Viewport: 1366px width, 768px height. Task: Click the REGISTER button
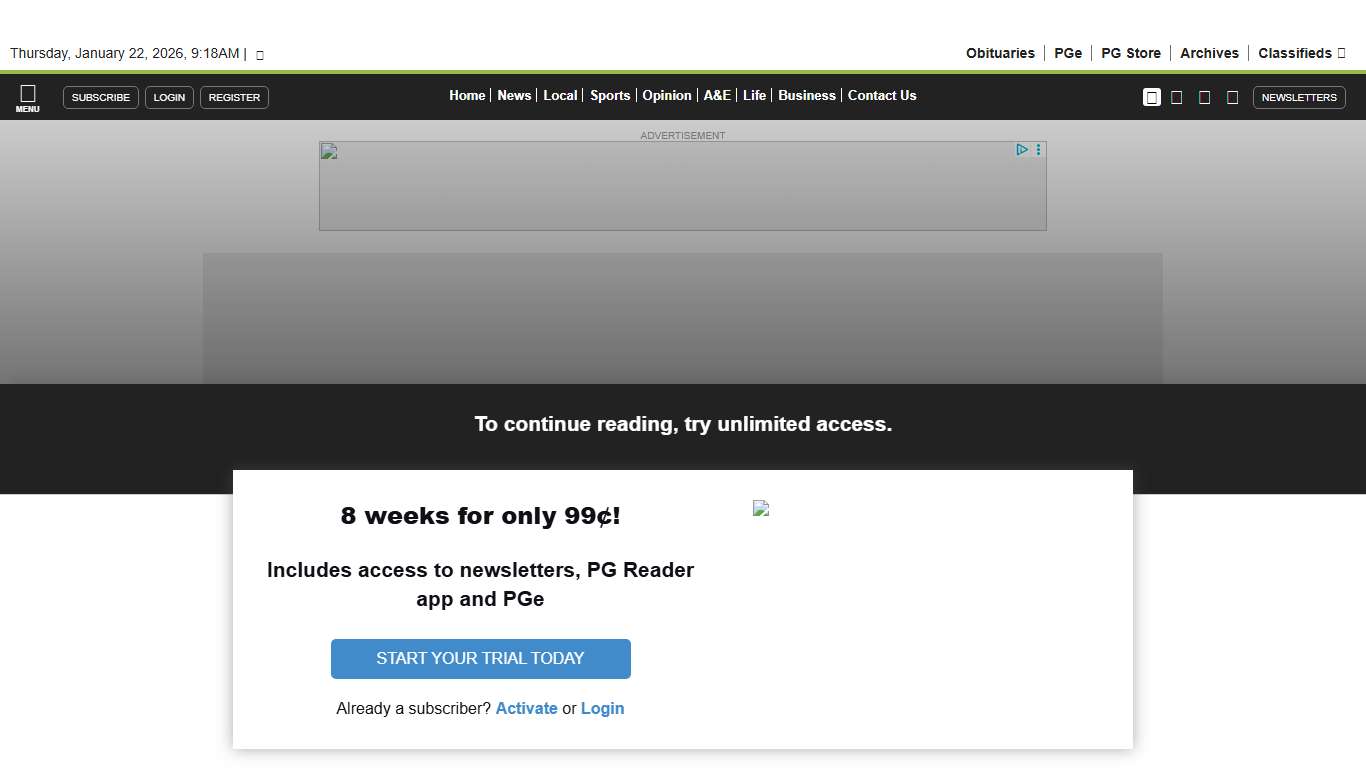(x=234, y=97)
